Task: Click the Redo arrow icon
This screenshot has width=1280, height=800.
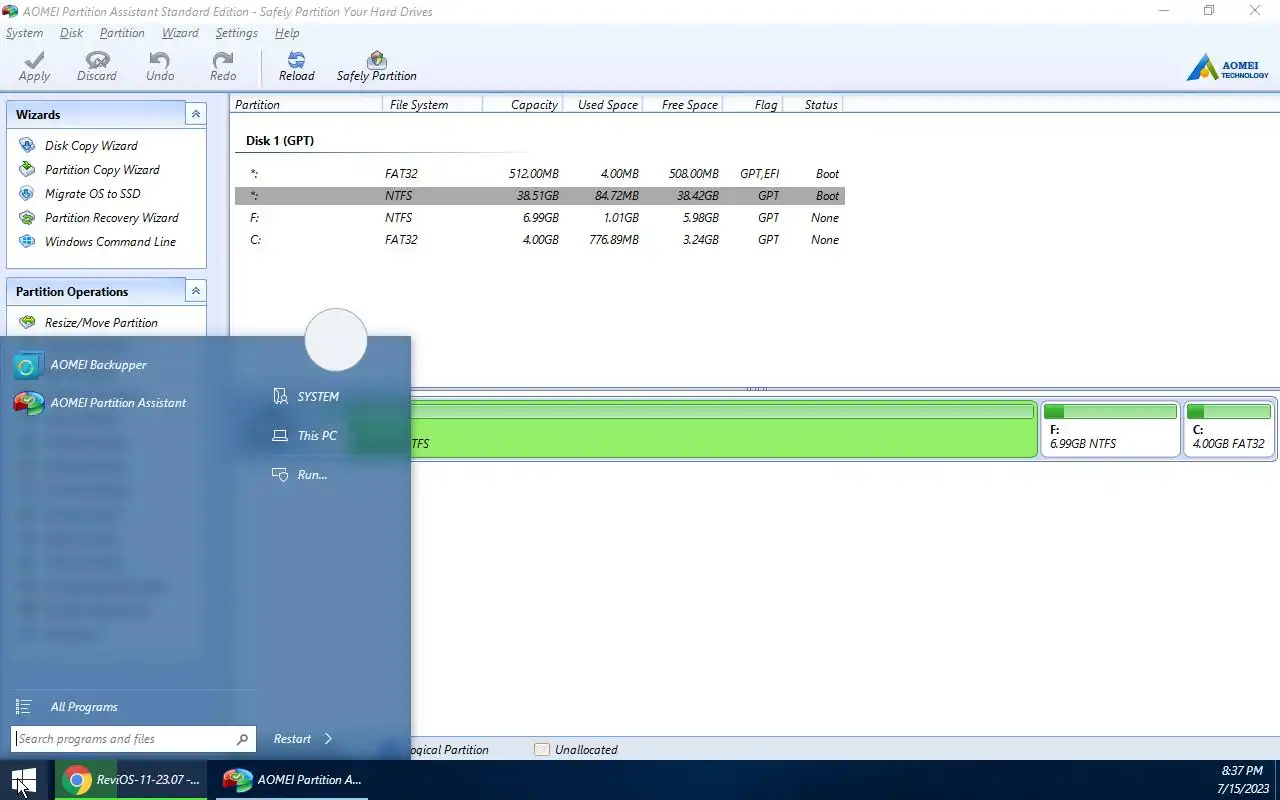Action: click(x=223, y=60)
